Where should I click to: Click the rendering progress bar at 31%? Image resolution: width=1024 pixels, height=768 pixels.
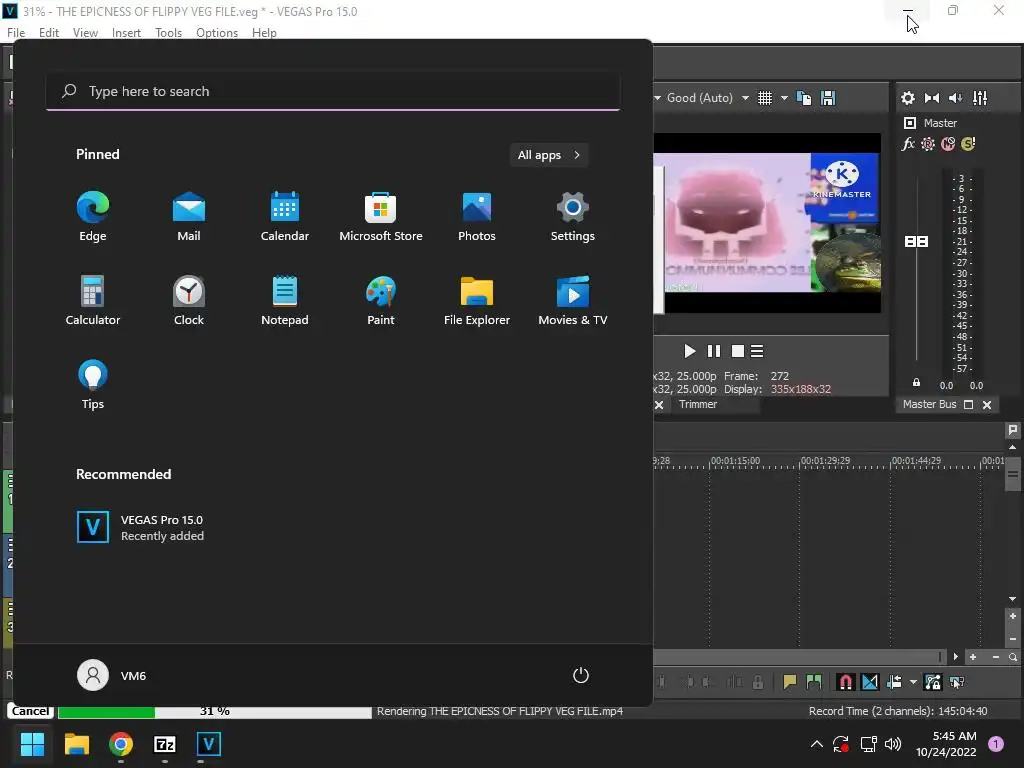215,711
